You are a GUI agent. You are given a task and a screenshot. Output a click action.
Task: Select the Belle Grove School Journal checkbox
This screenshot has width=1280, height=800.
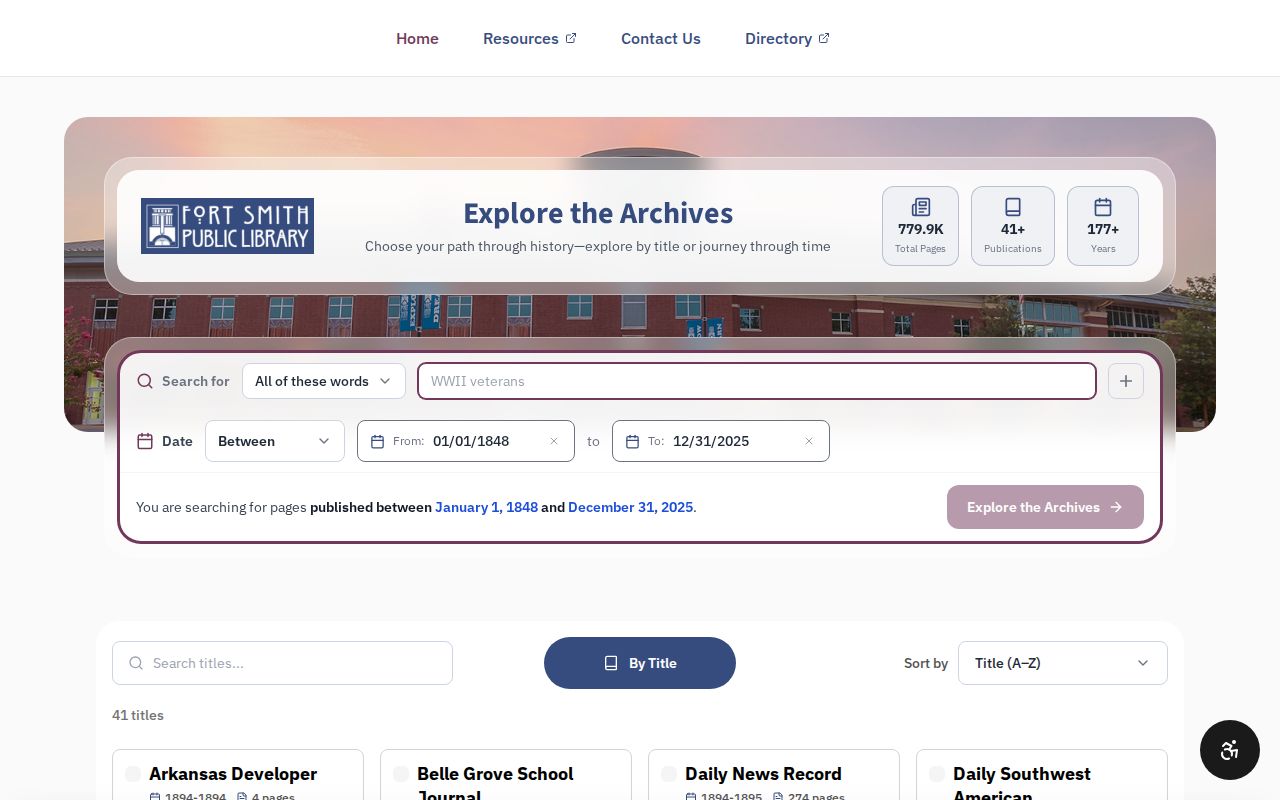tap(401, 774)
